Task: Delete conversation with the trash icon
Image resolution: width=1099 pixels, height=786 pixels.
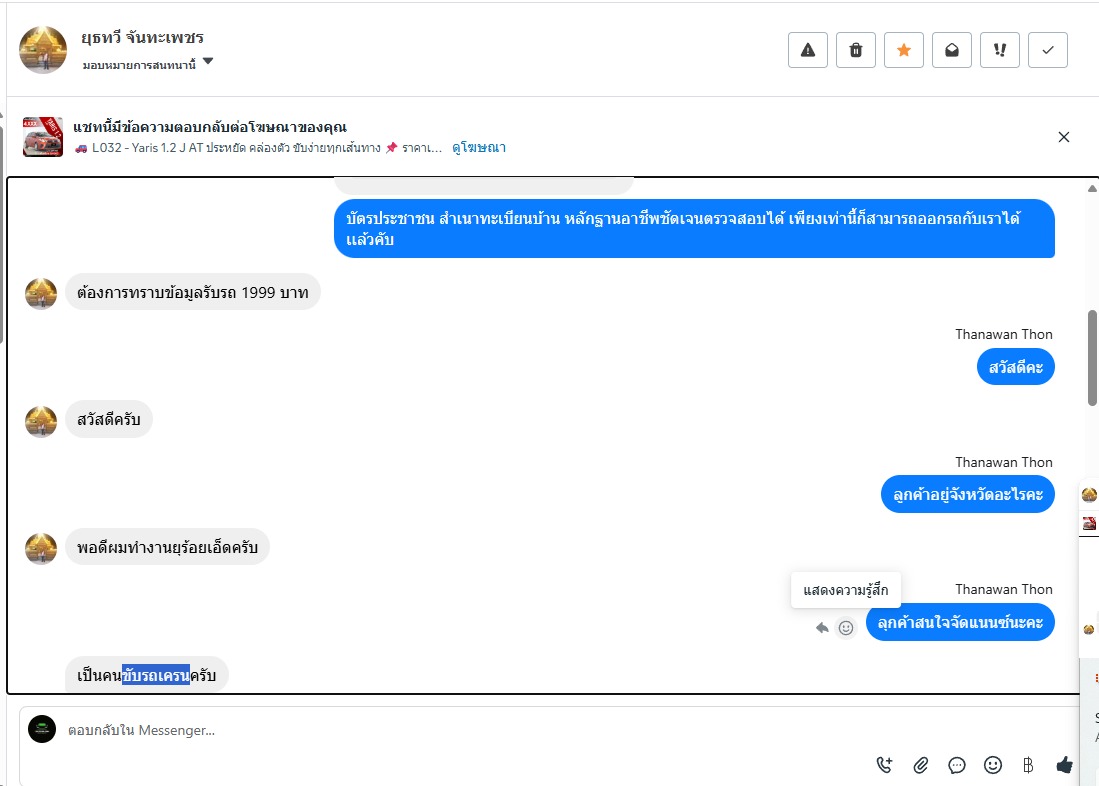Action: [856, 50]
